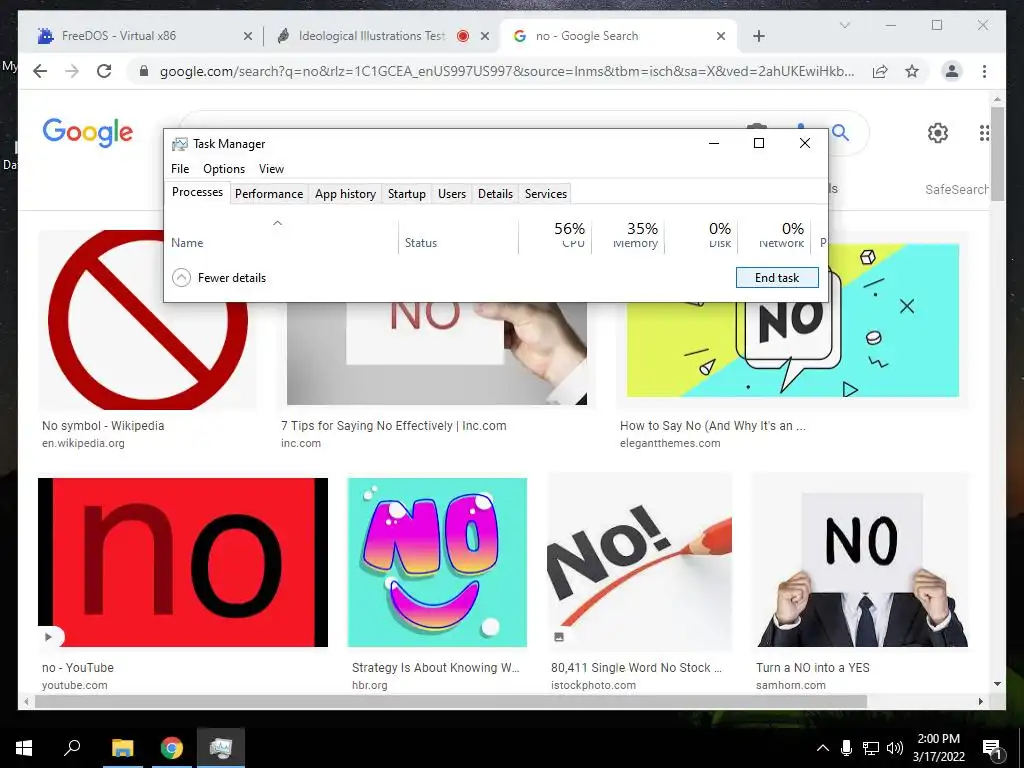Viewport: 1024px width, 768px height.
Task: Click the No symbol - Wikipedia caption
Action: coord(103,426)
